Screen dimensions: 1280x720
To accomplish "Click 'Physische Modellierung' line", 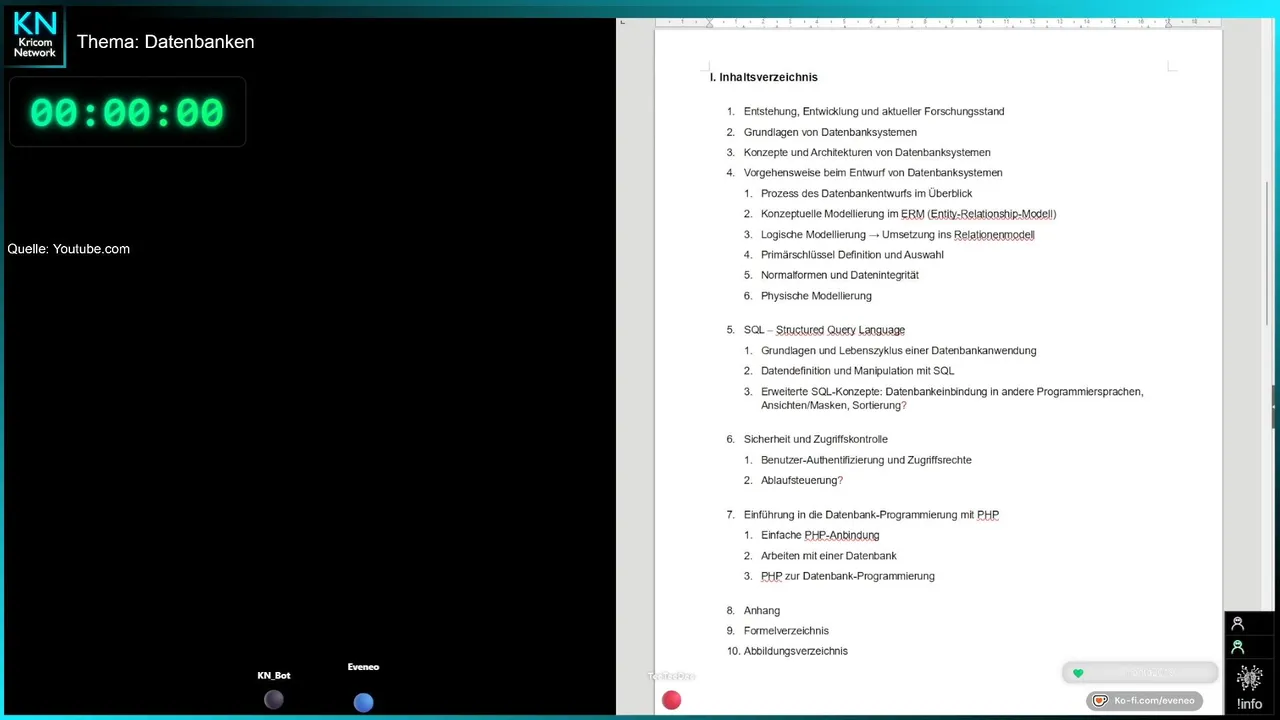I will pyautogui.click(x=816, y=296).
